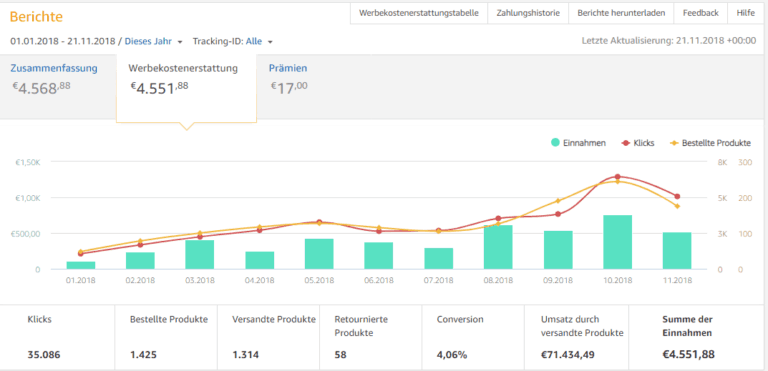Click Berichte herunterladen
The width and height of the screenshot is (768, 371).
pos(621,13)
